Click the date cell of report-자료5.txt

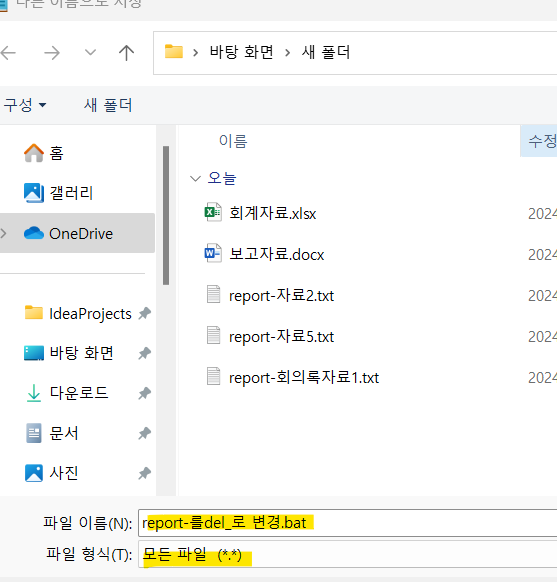(x=542, y=337)
